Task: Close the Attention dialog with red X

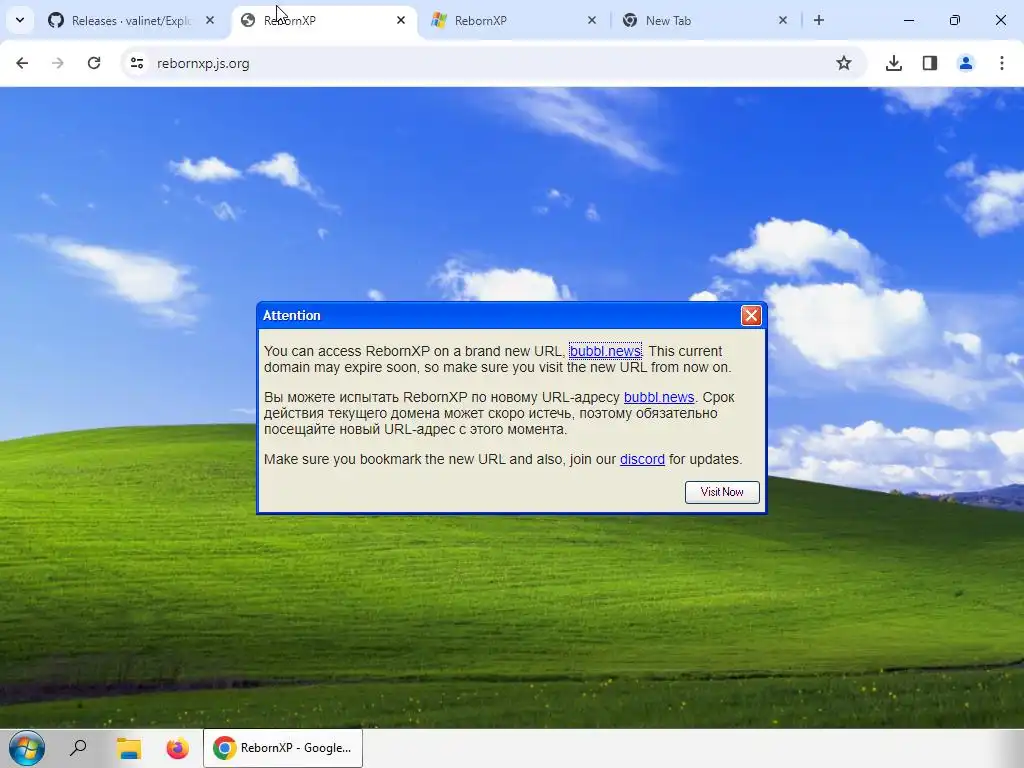Action: tap(751, 315)
